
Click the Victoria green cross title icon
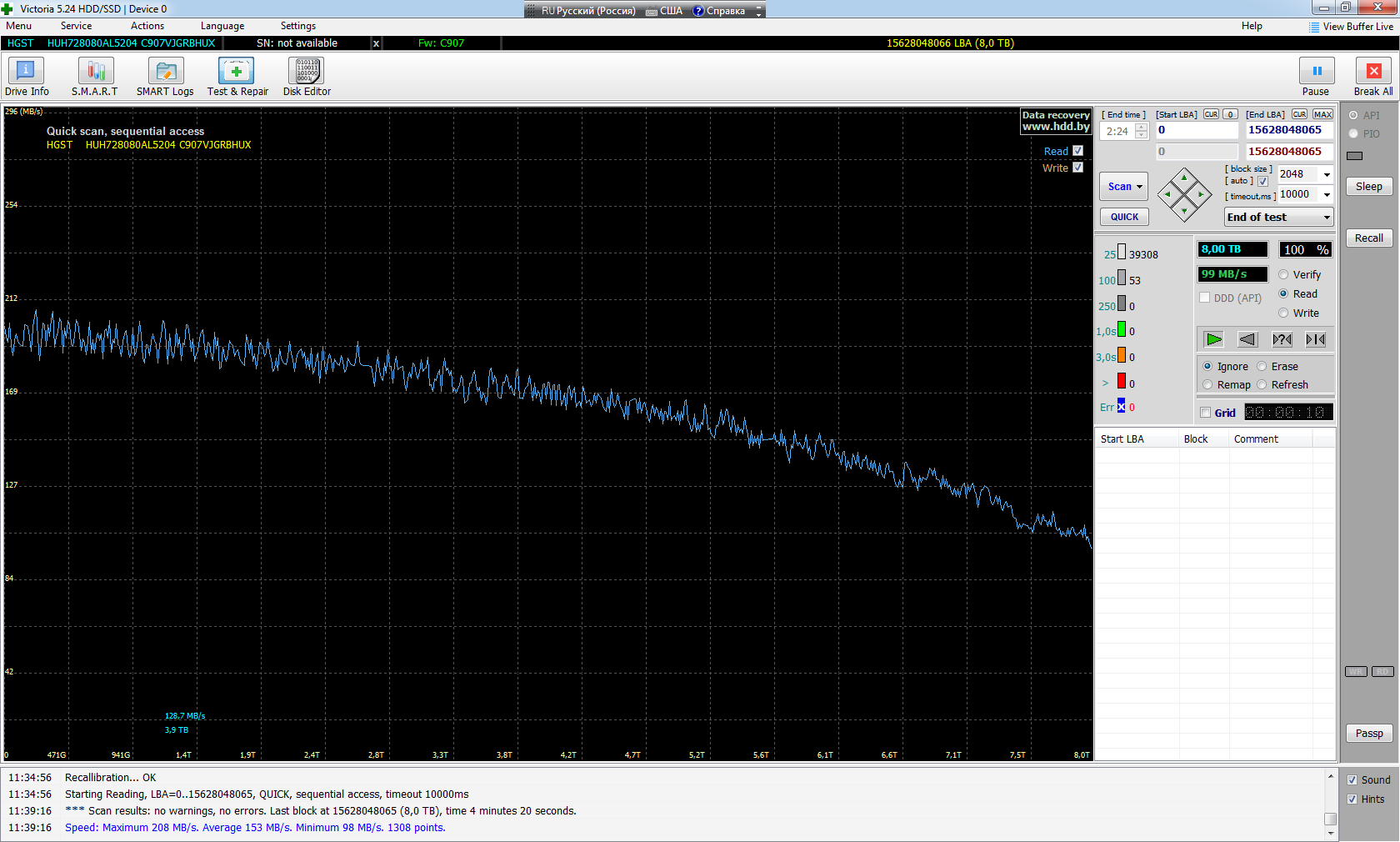[x=7, y=9]
